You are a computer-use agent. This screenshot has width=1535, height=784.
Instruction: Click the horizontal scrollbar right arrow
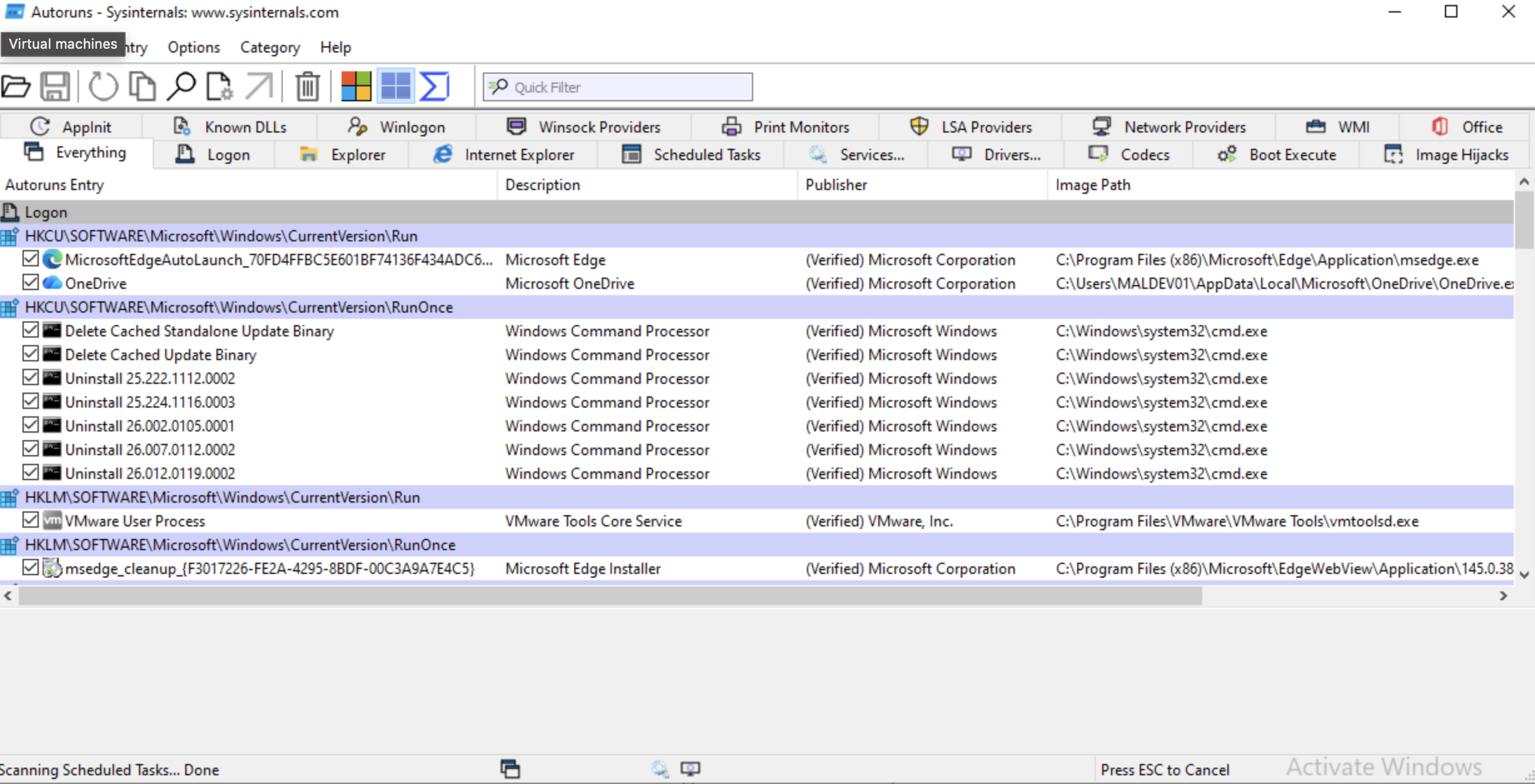pyautogui.click(x=1503, y=596)
